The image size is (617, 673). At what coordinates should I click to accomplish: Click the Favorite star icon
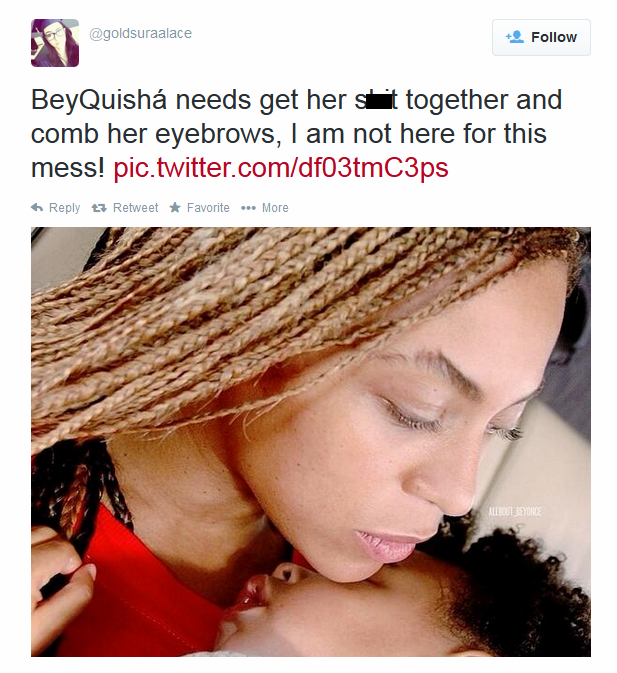175,208
